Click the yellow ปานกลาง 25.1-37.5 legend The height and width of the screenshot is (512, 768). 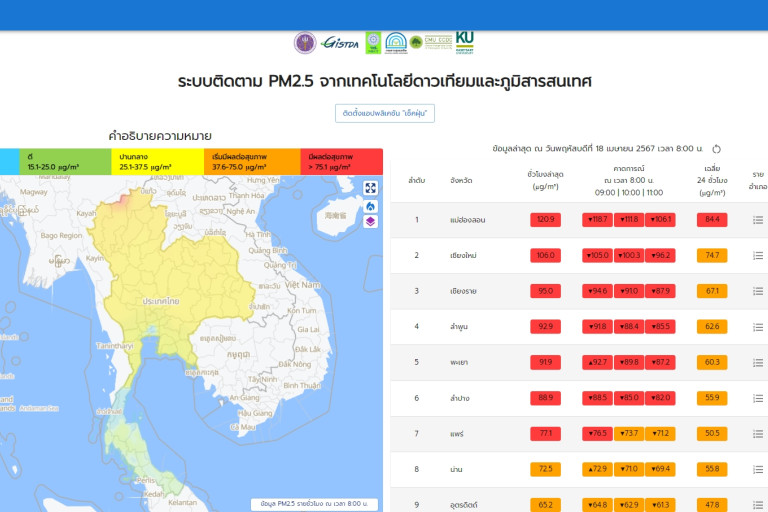pos(159,161)
